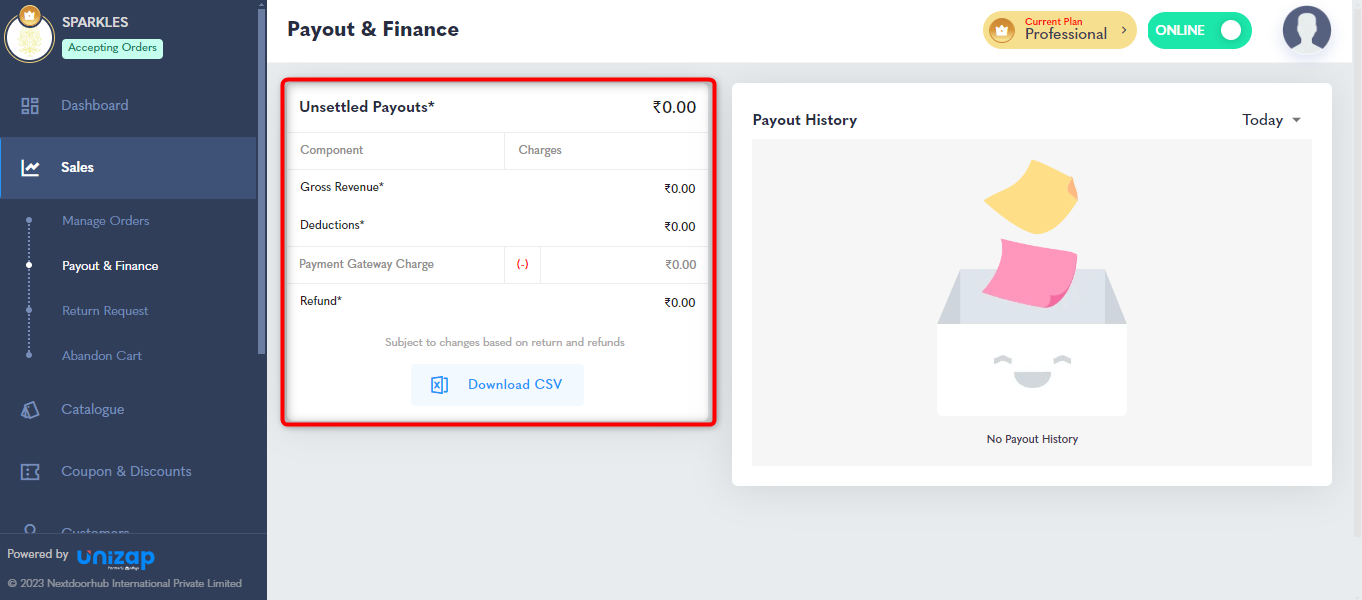Viewport: 1362px width, 600px height.
Task: Open the Today period dropdown
Action: tap(1271, 120)
